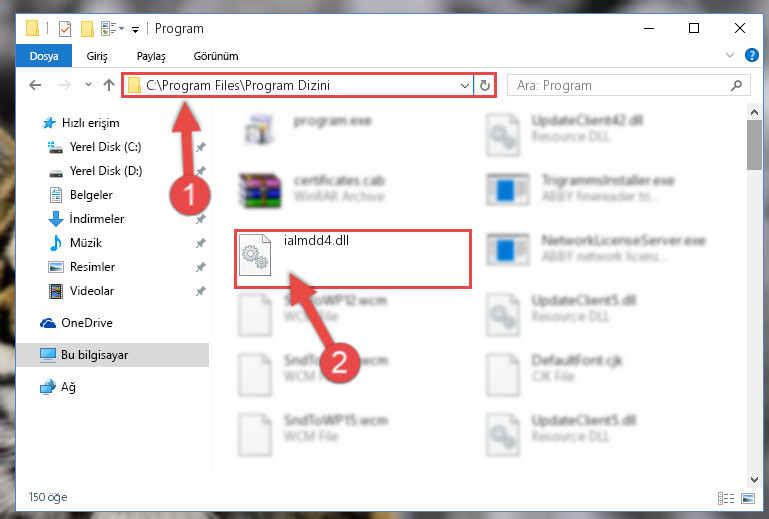This screenshot has width=769, height=519.
Task: Click the search magnifier icon
Action: pyautogui.click(x=736, y=85)
